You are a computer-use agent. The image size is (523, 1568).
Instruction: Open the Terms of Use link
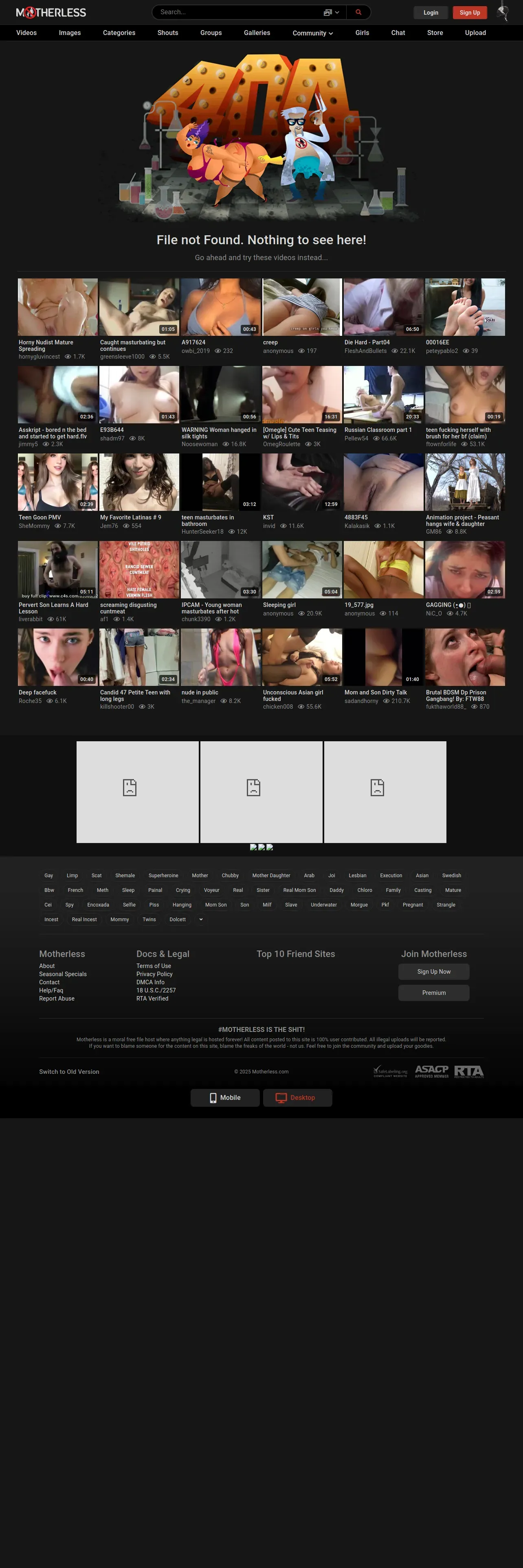(x=154, y=966)
